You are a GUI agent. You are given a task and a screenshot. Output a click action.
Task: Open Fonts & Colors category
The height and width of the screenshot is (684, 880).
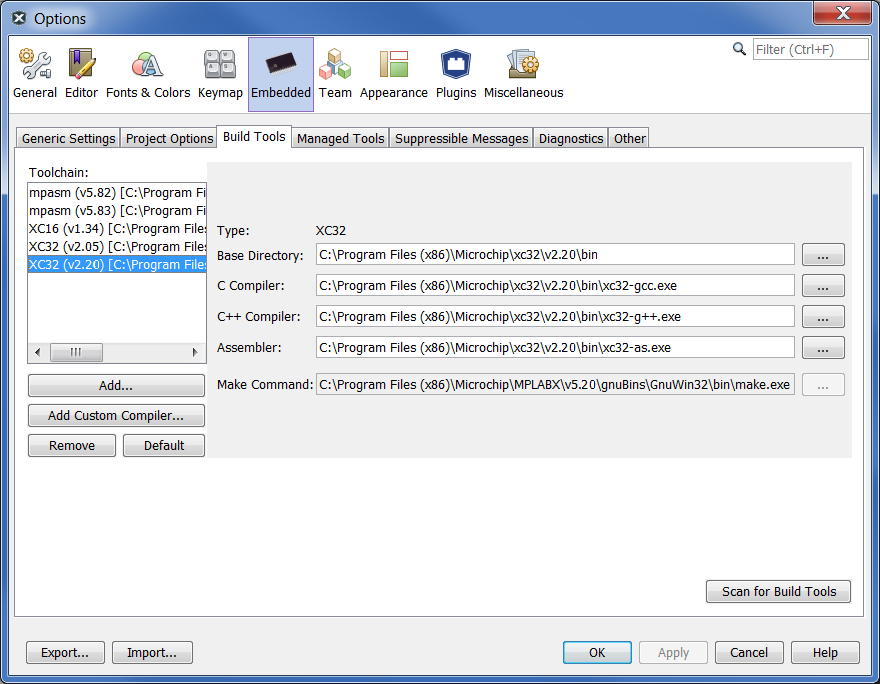148,74
